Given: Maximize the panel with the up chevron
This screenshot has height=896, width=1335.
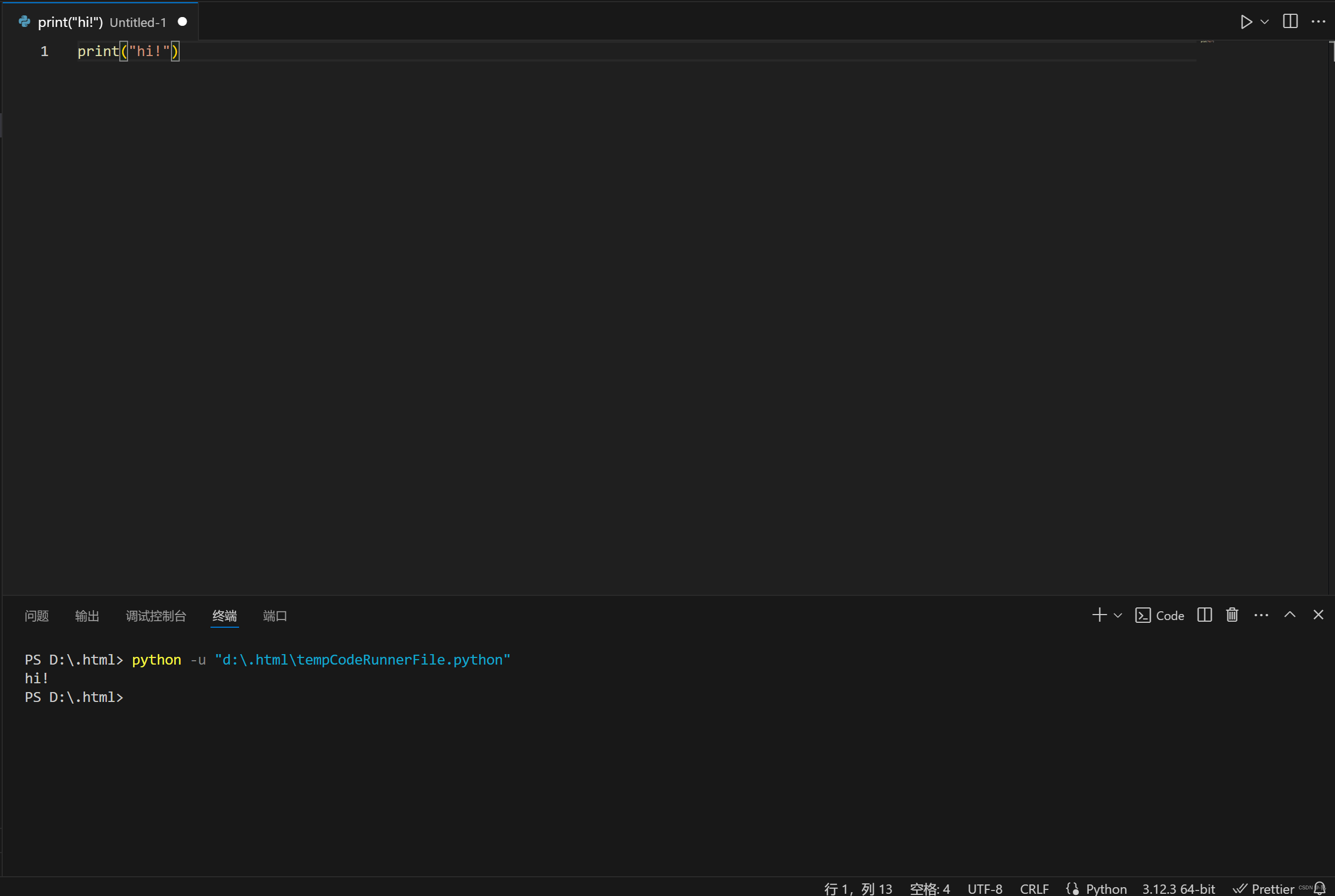Looking at the screenshot, I should tap(1290, 615).
